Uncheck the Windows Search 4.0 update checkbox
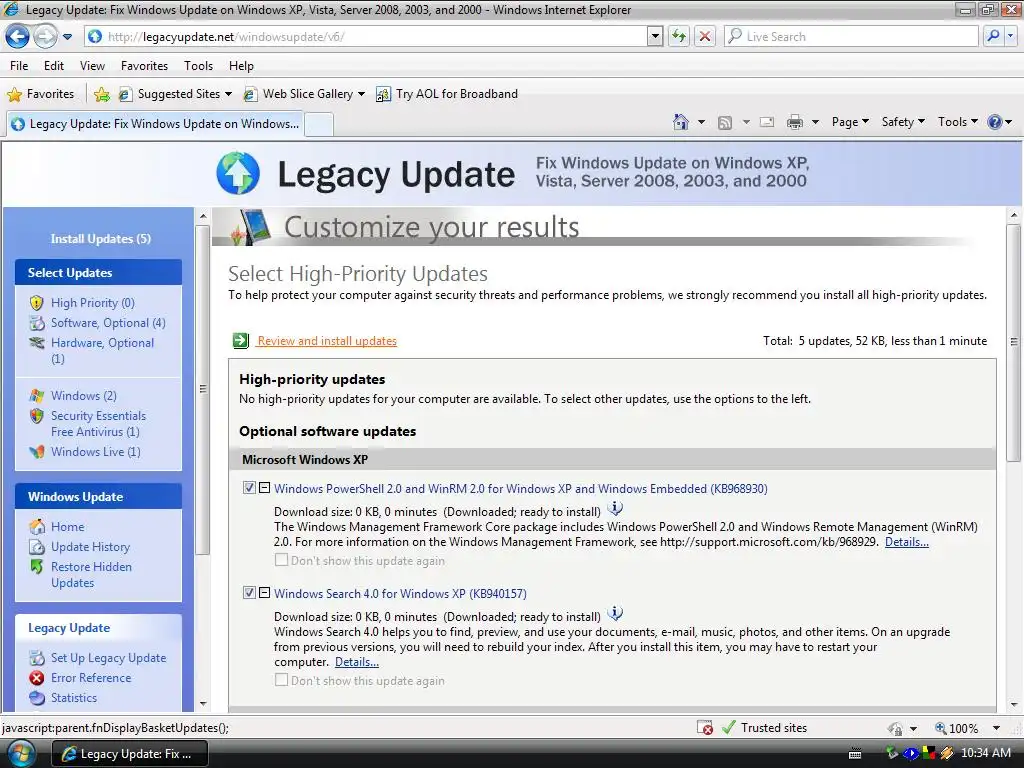 [x=249, y=593]
